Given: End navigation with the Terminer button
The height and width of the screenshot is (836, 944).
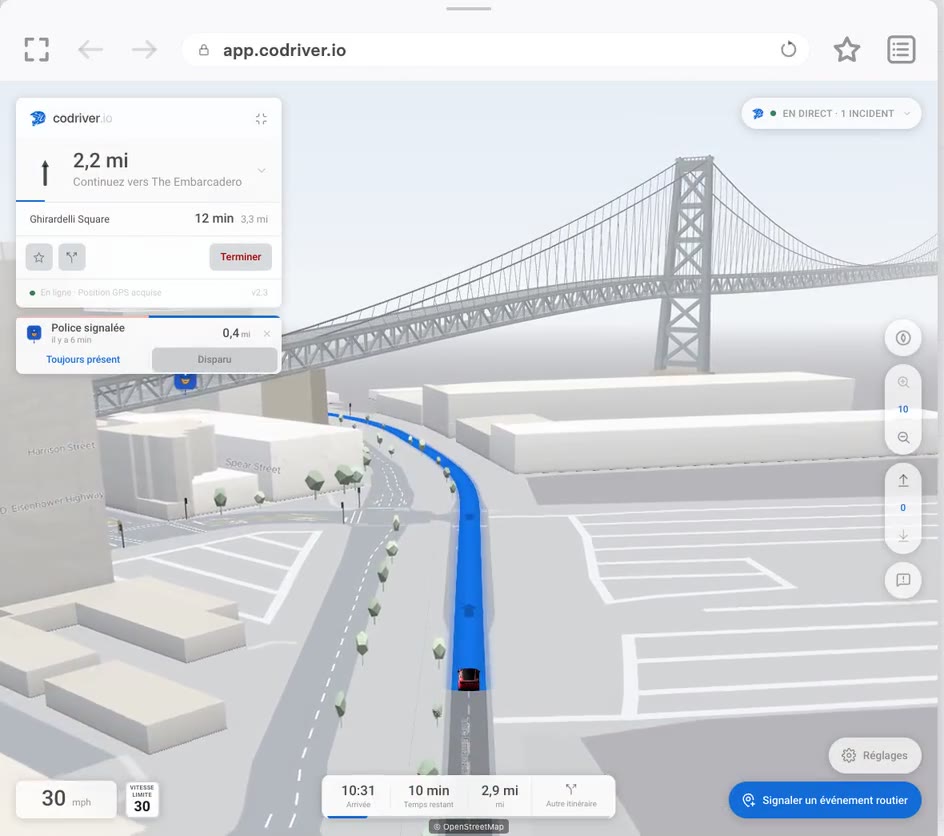Looking at the screenshot, I should pyautogui.click(x=240, y=257).
